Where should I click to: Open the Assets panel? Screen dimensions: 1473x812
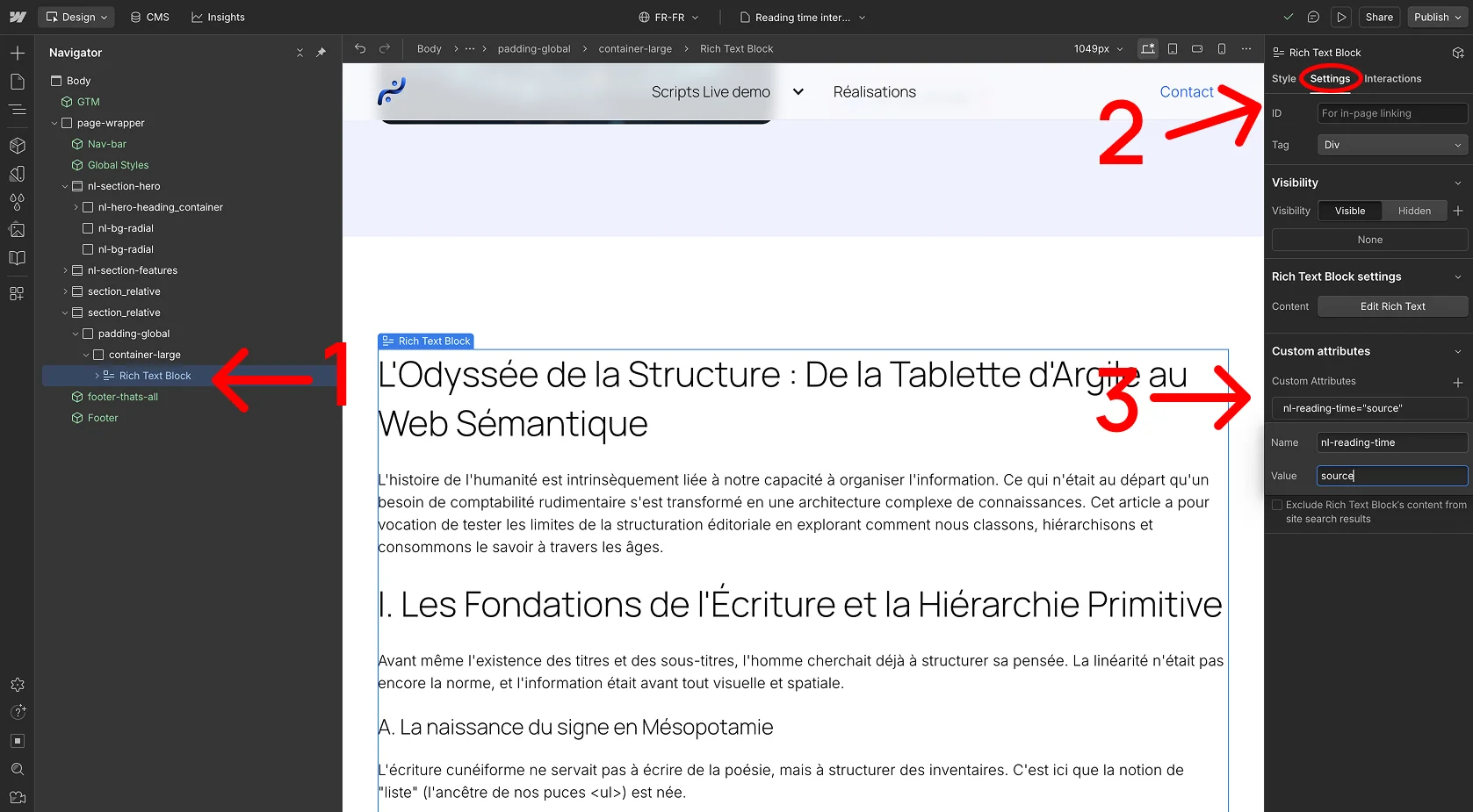(17, 230)
